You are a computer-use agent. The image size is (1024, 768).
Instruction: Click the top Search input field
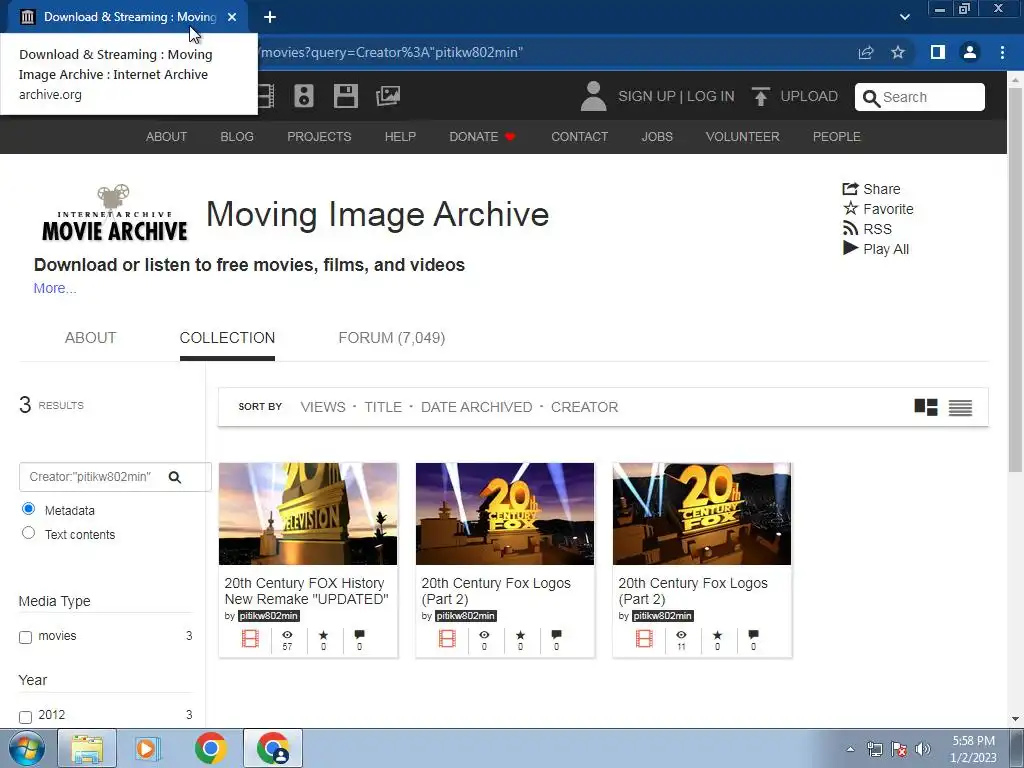point(920,97)
